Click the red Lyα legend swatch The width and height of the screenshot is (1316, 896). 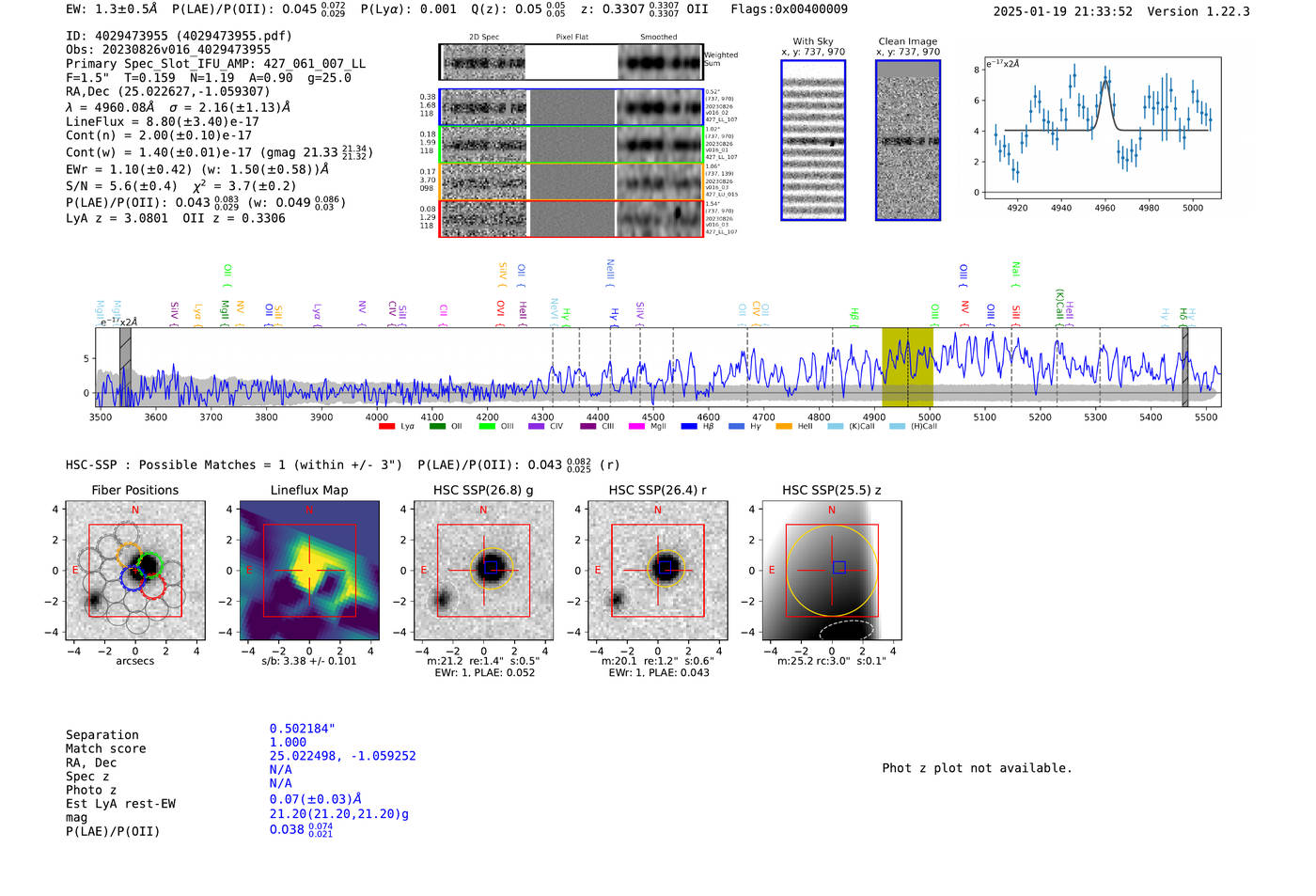(386, 427)
